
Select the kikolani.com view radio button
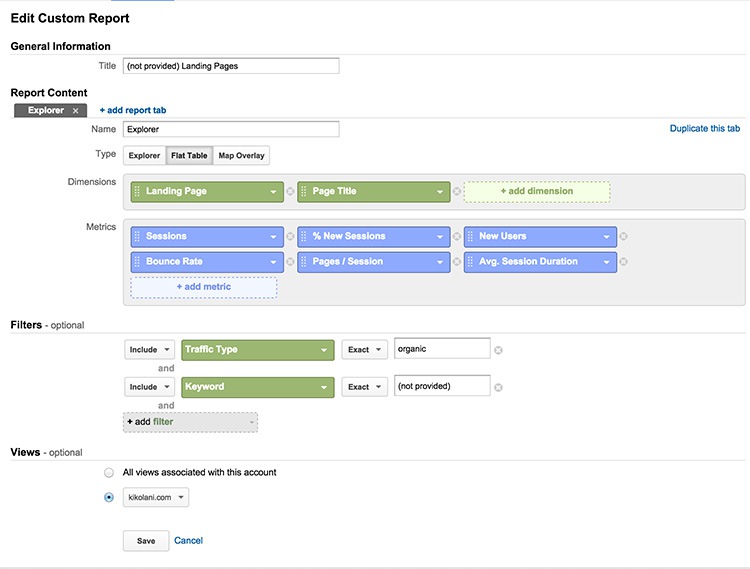109,497
